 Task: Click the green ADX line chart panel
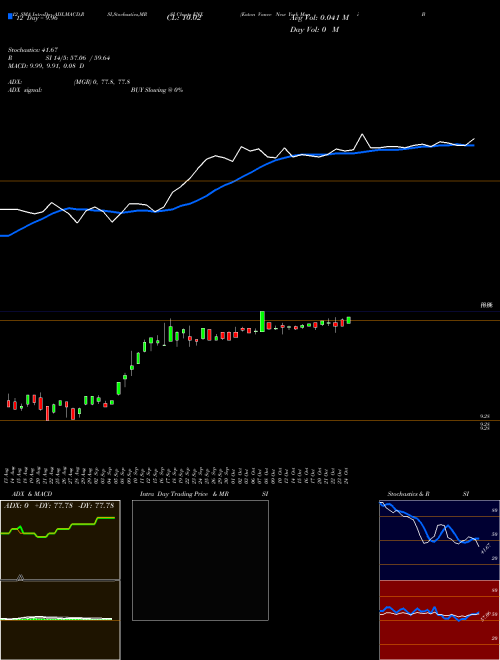pos(60,540)
